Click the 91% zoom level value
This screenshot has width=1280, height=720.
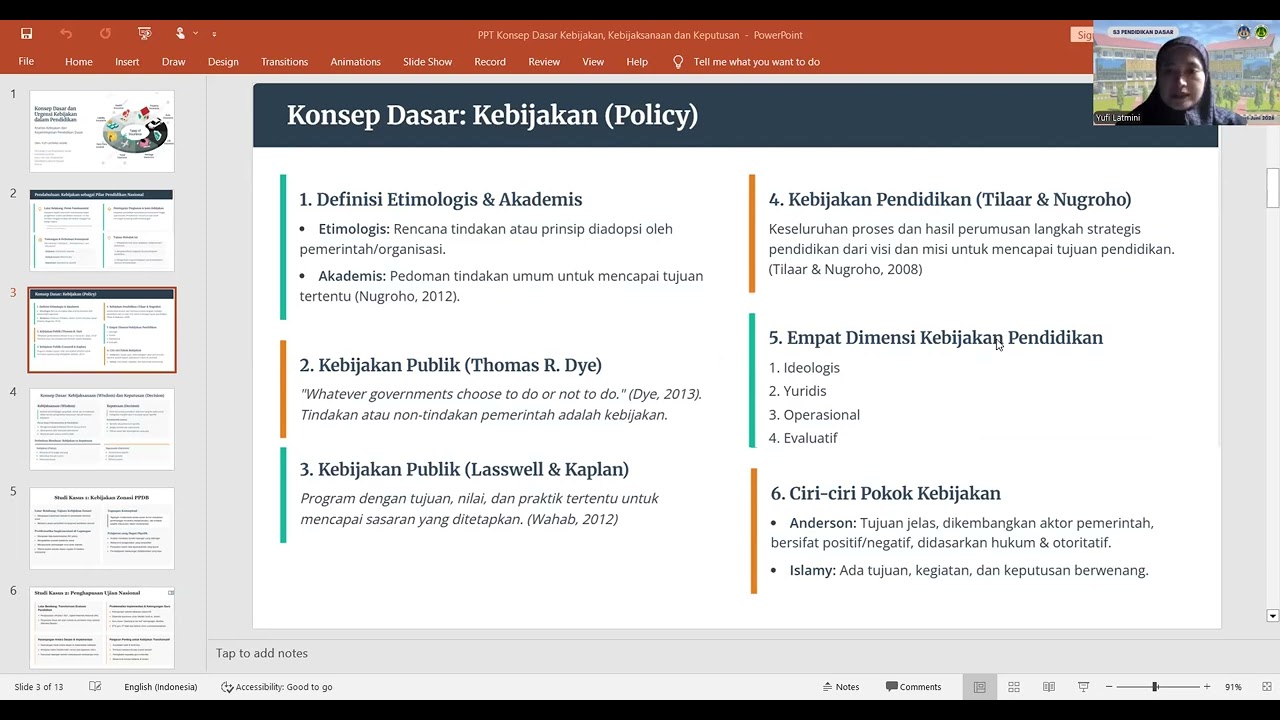click(x=1233, y=687)
